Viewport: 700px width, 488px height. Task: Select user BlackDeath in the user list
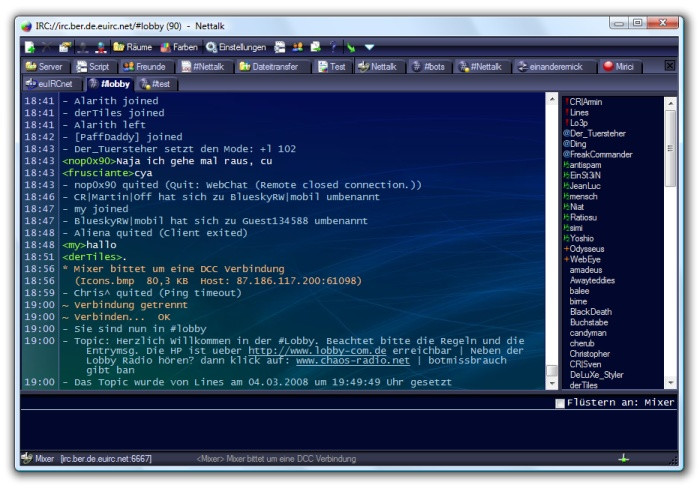click(591, 312)
